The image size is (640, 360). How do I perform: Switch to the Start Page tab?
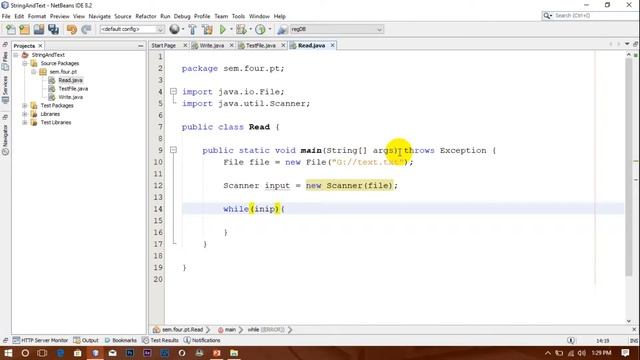164,45
